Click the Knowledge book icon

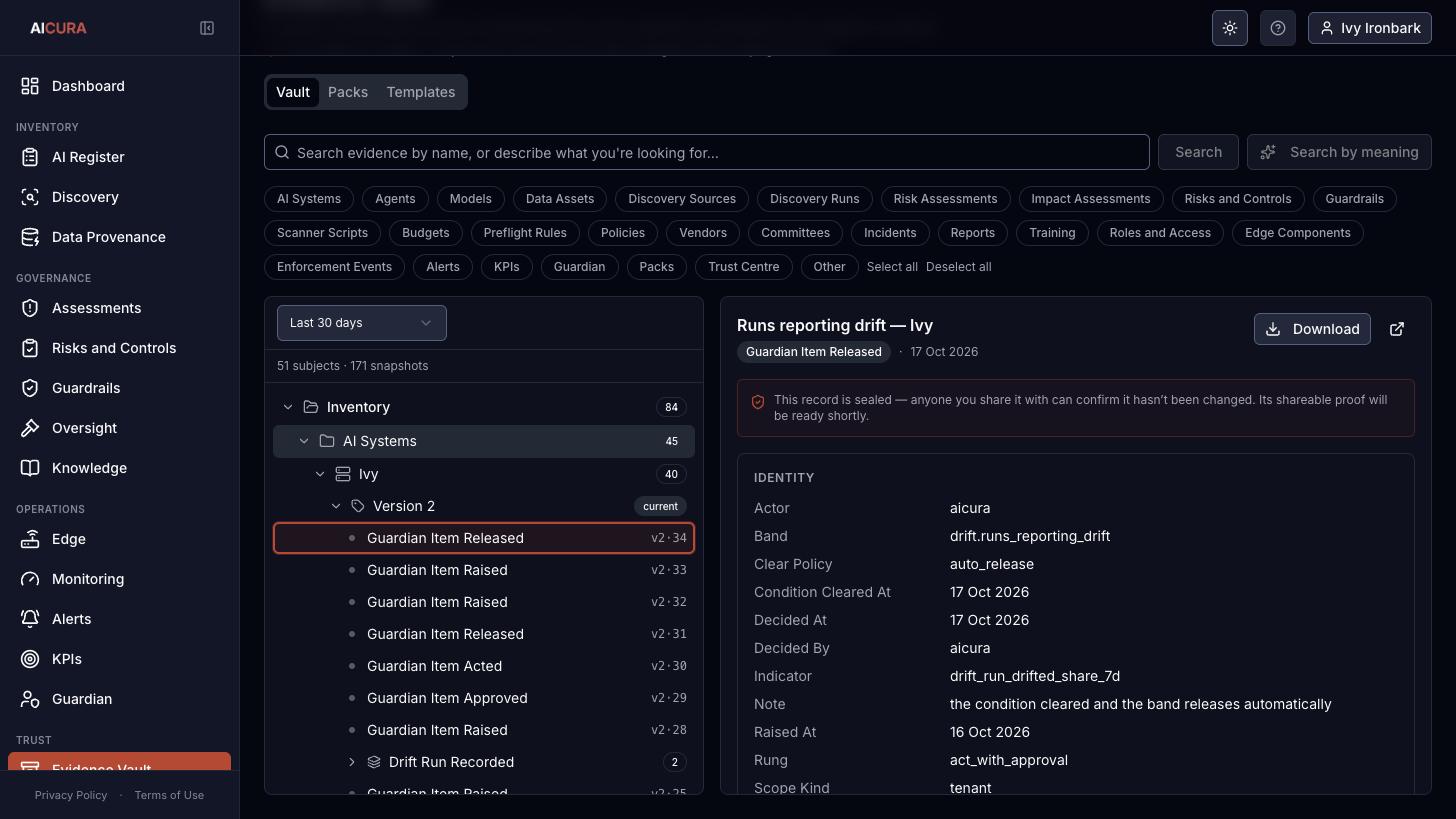click(x=30, y=468)
